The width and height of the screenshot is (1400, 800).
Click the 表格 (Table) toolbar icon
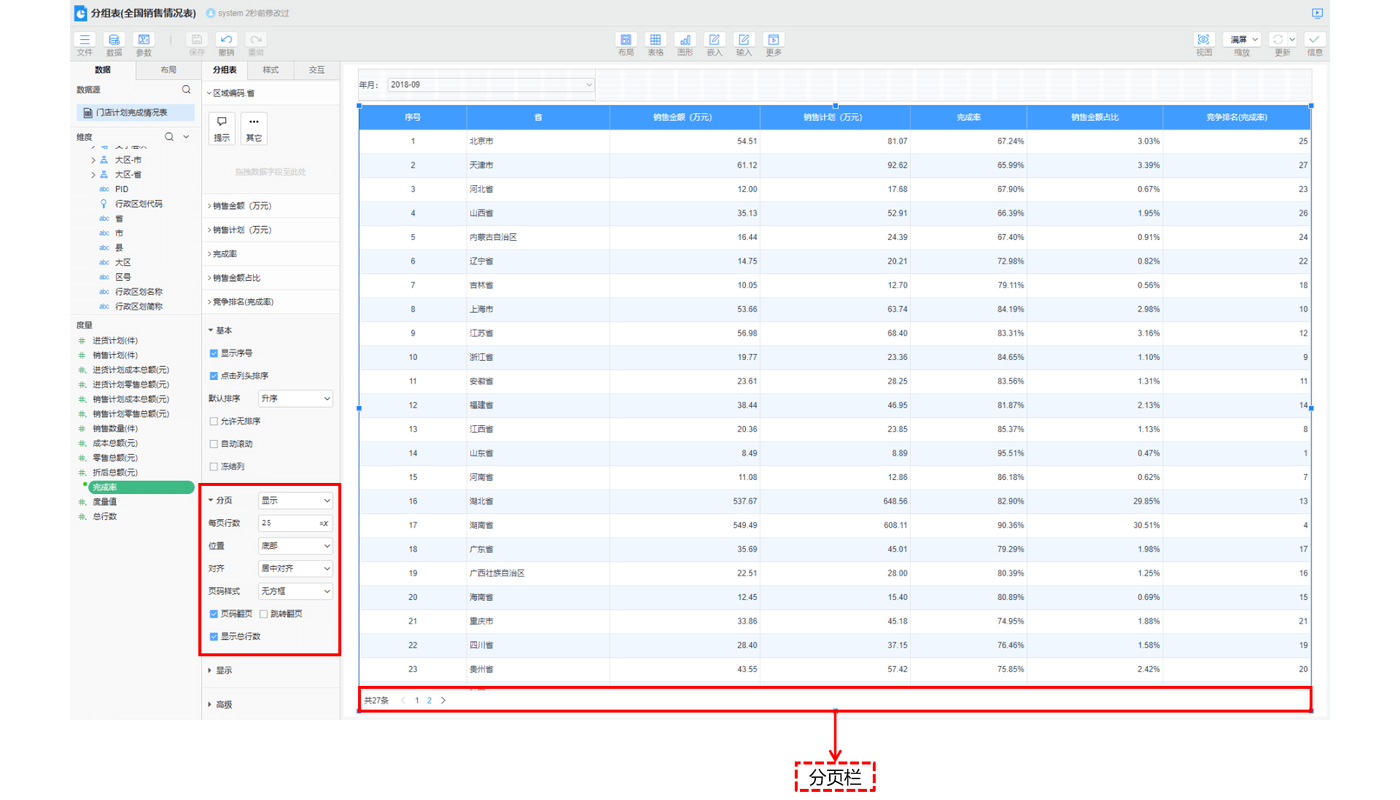click(x=656, y=41)
